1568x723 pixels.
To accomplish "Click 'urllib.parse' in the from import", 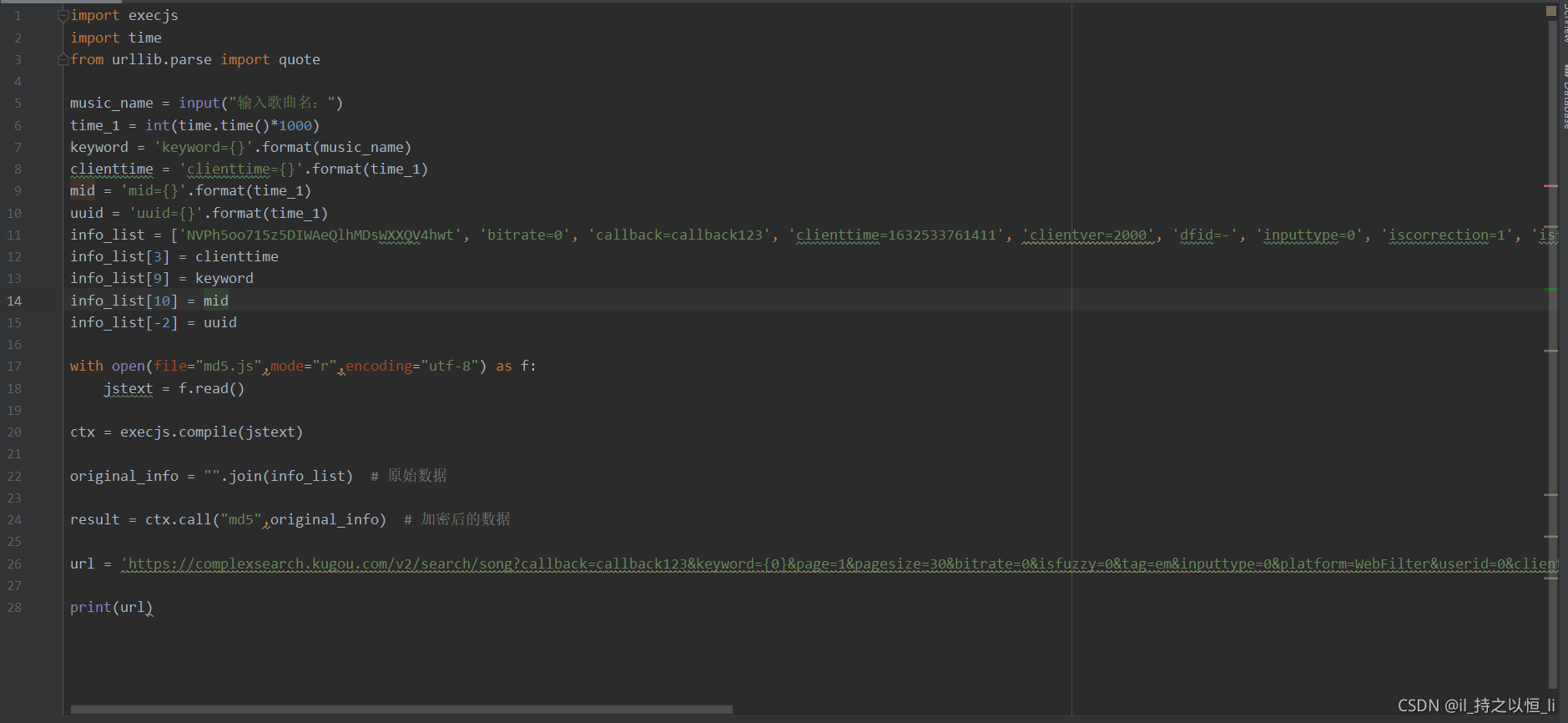I will click(x=162, y=59).
